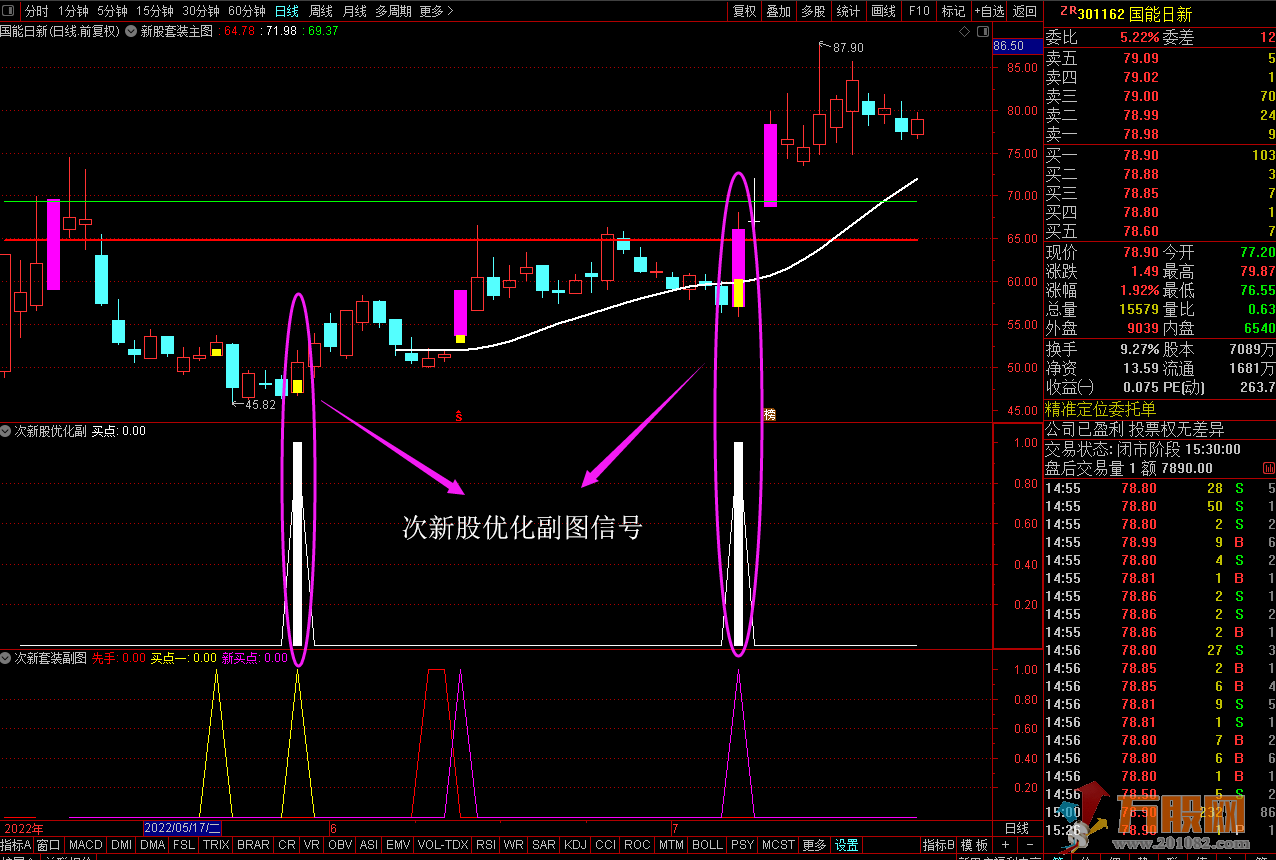Expand the 更多 periods dropdown at top

436,11
